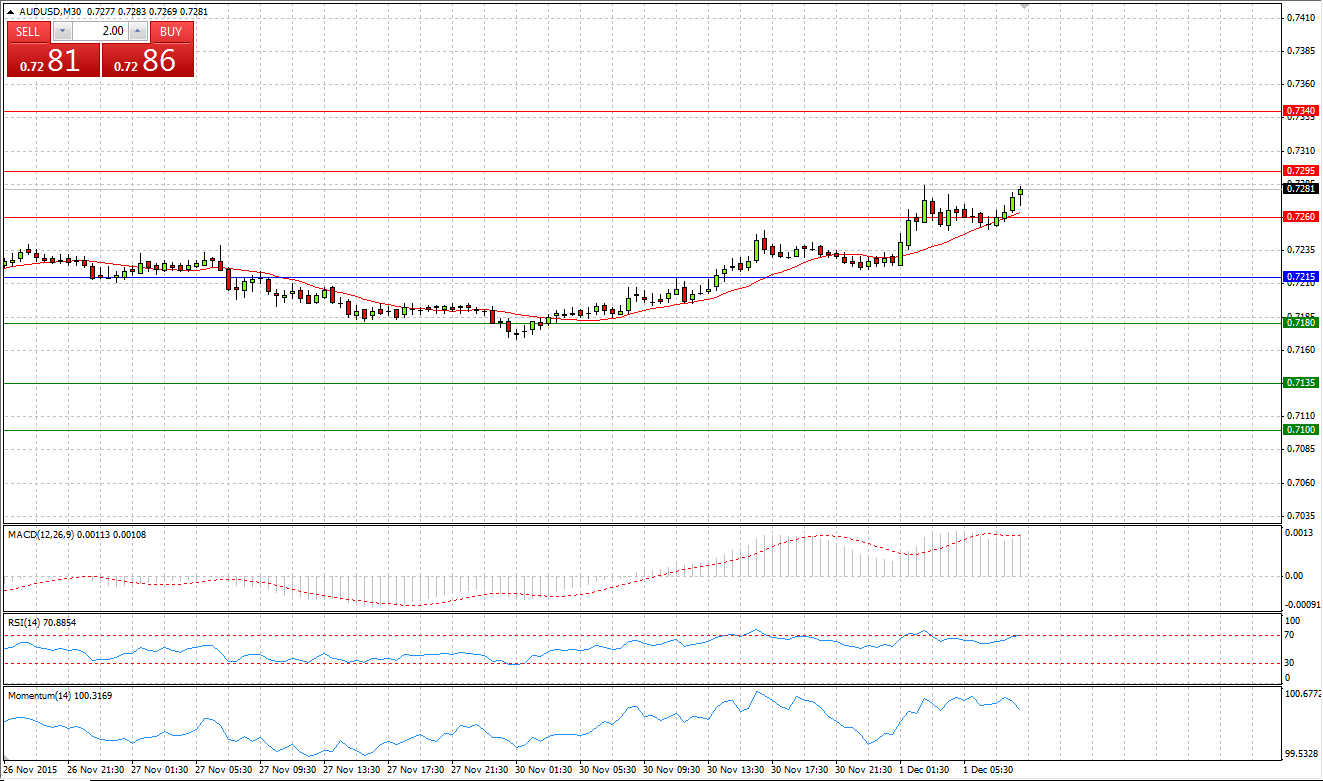The width and height of the screenshot is (1323, 781).
Task: Select the 0.7260 red price level label
Action: coord(1300,216)
